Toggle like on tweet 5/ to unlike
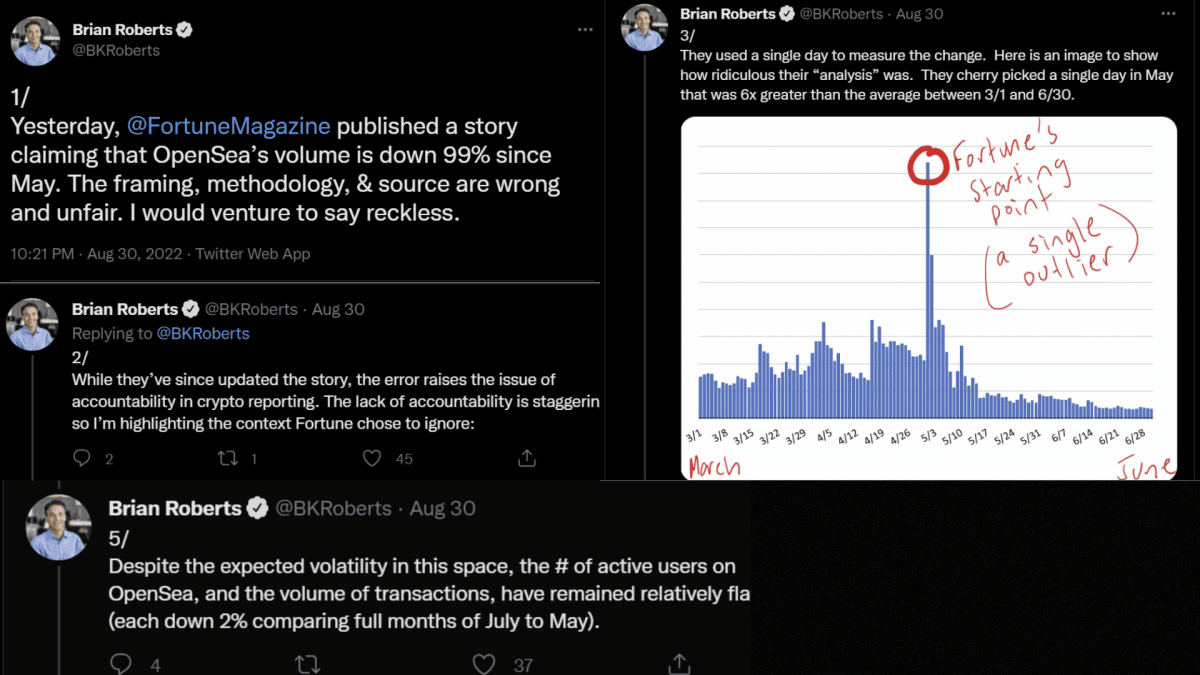This screenshot has width=1200, height=675. [x=484, y=663]
